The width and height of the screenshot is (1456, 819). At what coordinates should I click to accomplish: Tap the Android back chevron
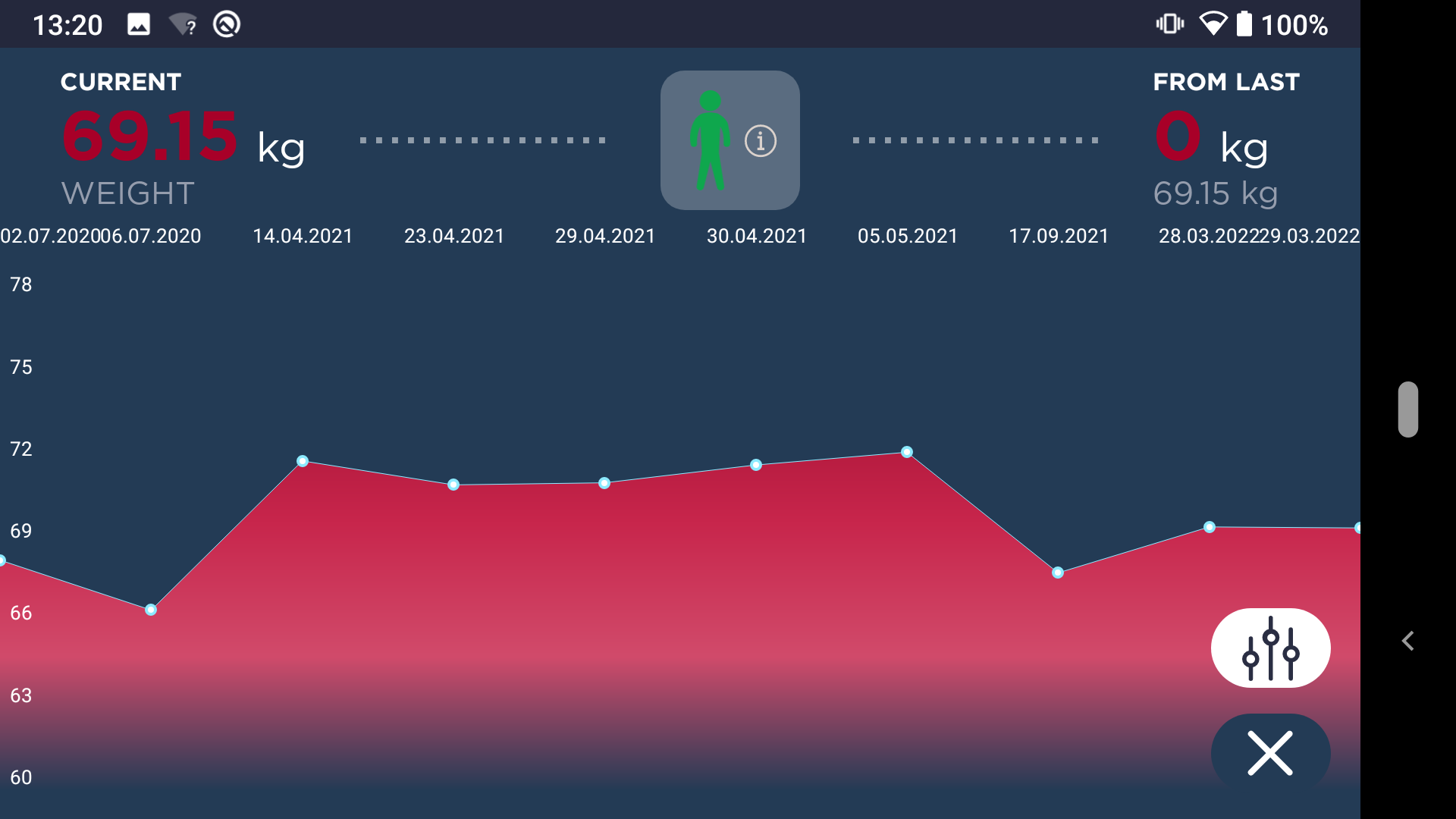click(x=1408, y=642)
